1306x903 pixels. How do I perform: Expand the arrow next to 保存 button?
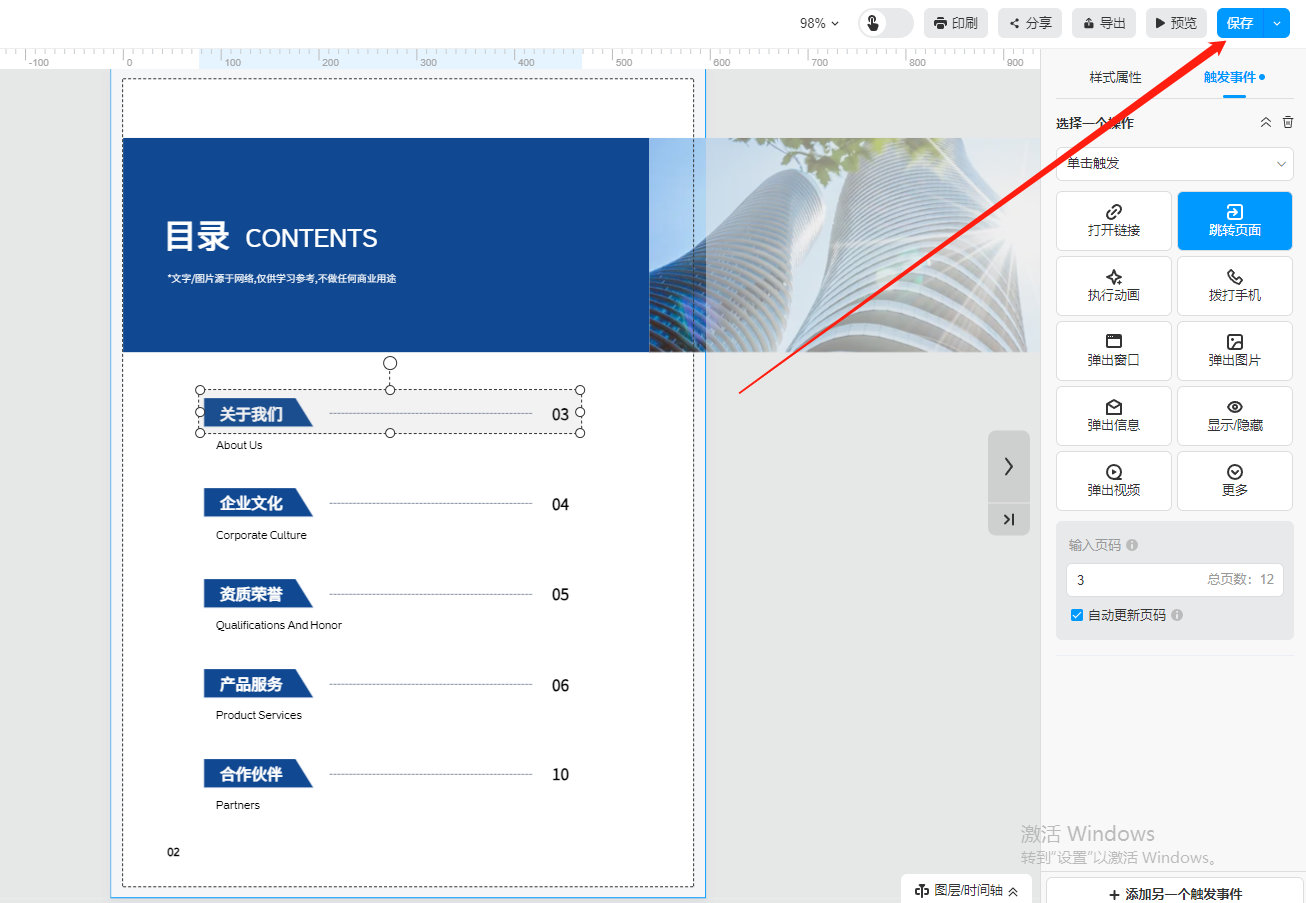click(x=1277, y=23)
